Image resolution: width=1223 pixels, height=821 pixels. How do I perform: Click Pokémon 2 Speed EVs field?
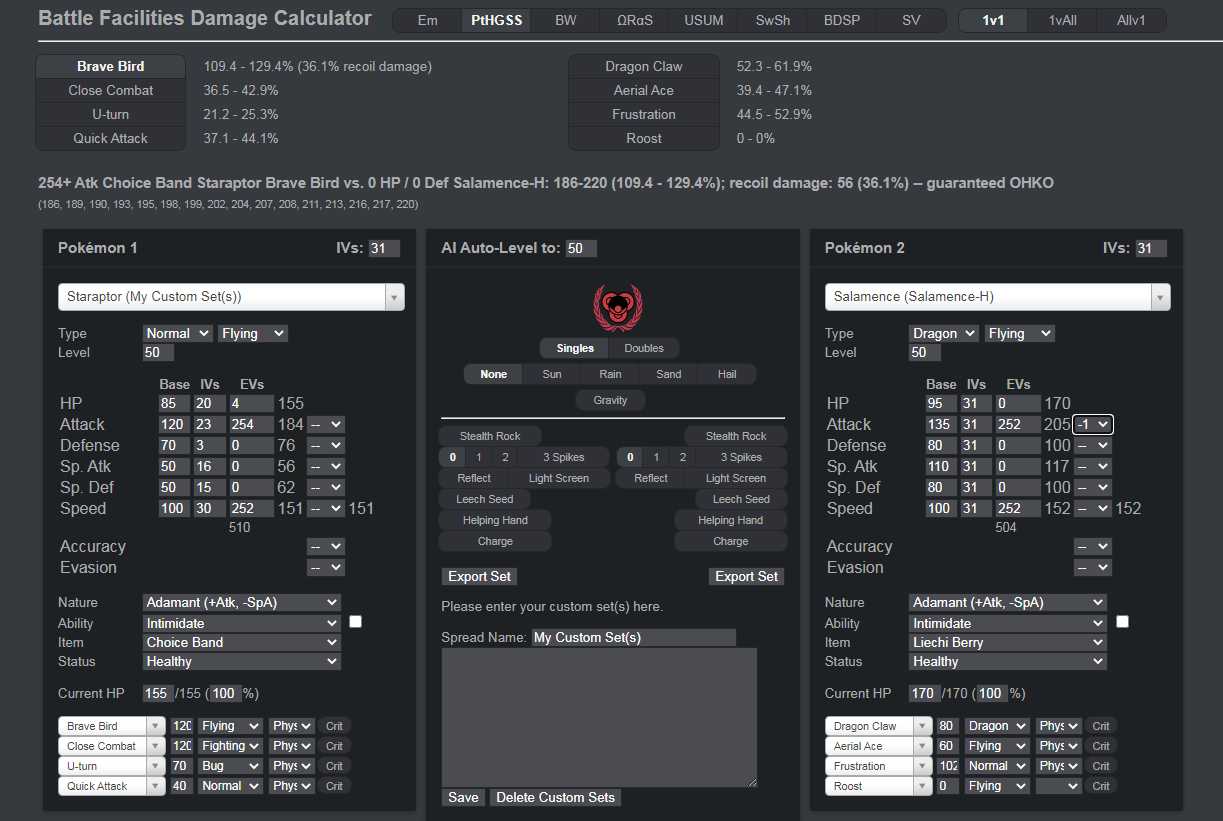pyautogui.click(x=1020, y=508)
